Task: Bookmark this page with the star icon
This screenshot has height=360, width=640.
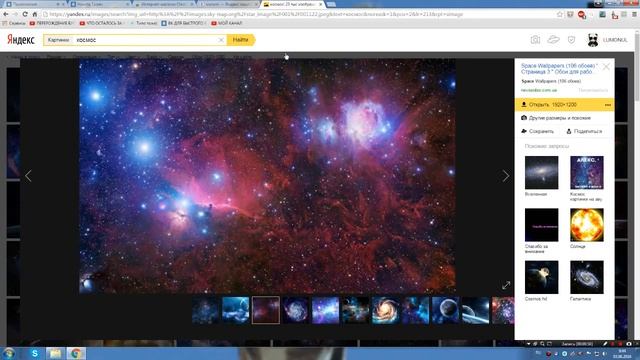Action: pyautogui.click(x=560, y=14)
